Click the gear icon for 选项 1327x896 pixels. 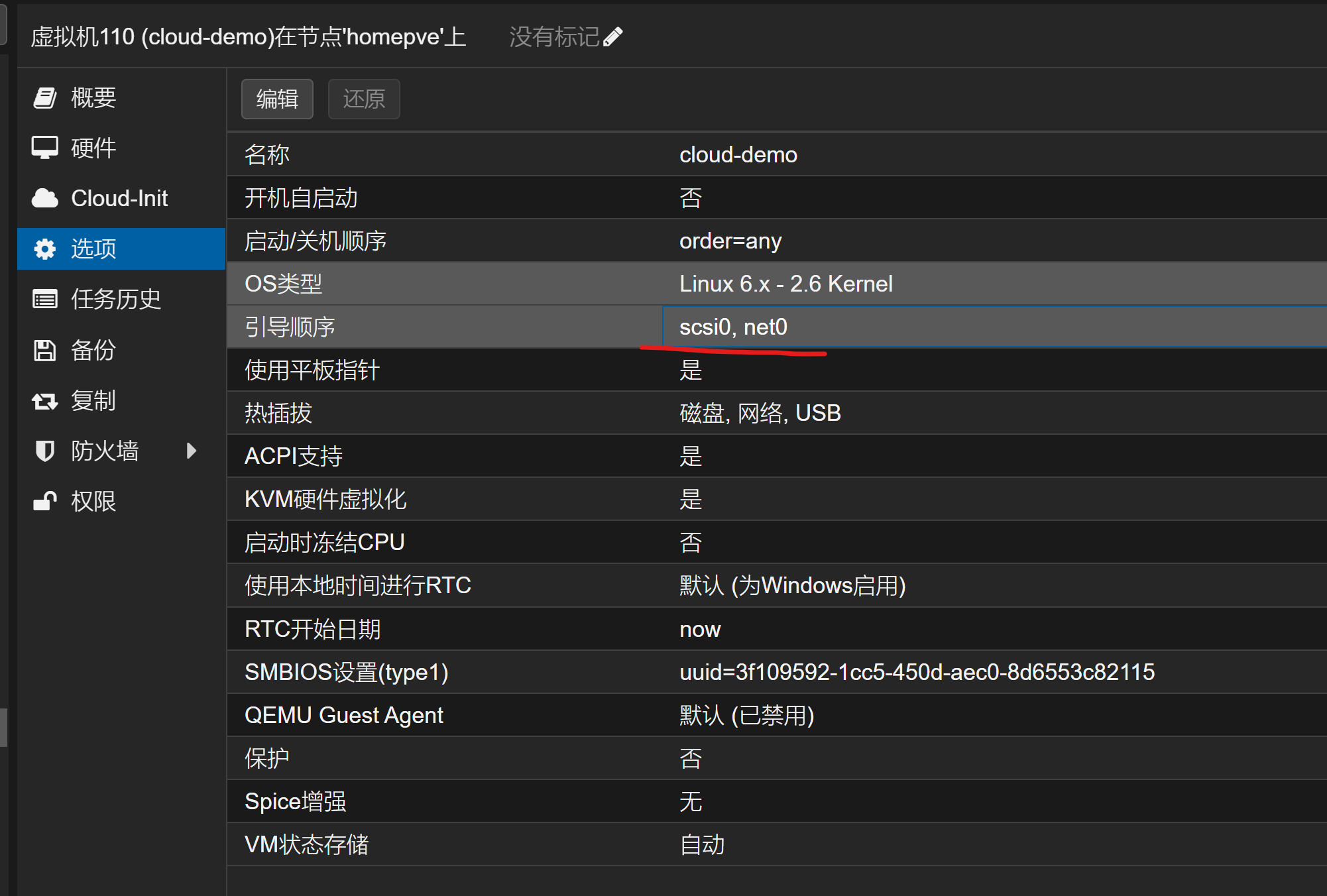click(x=44, y=249)
